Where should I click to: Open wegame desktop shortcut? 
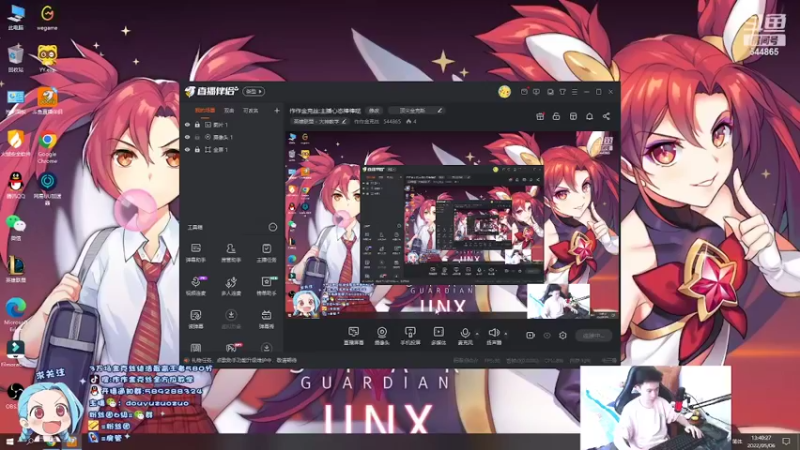tap(47, 18)
